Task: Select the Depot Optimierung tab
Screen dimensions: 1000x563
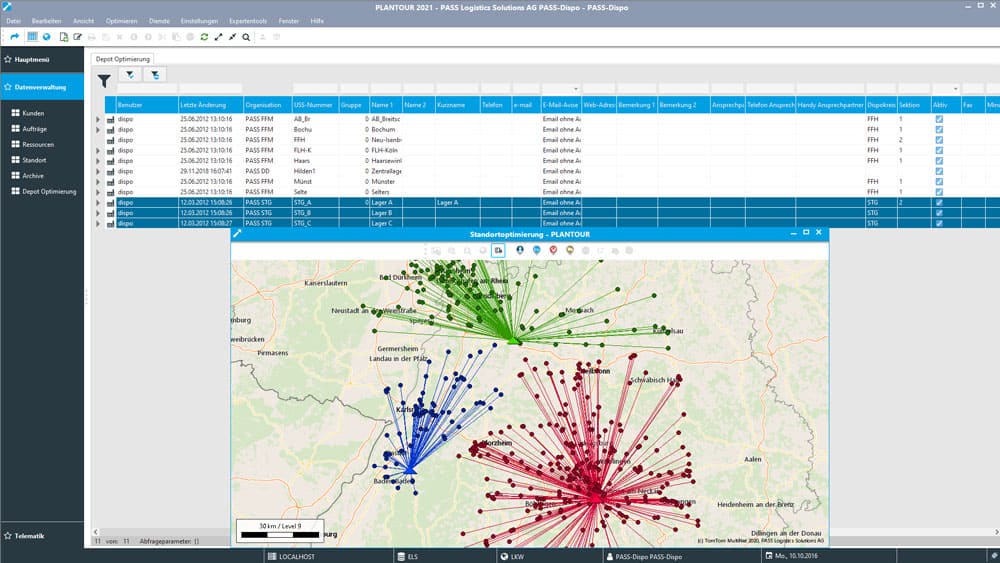Action: 122,59
